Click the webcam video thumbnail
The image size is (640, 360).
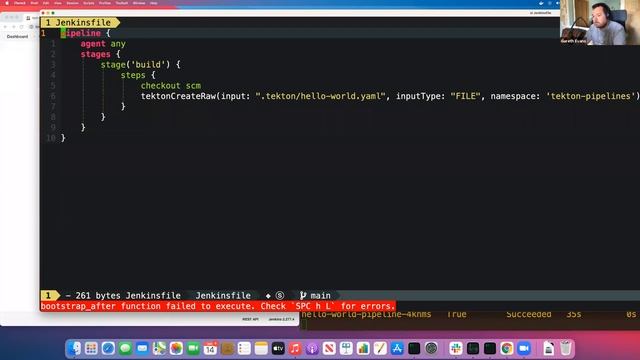(600, 22)
